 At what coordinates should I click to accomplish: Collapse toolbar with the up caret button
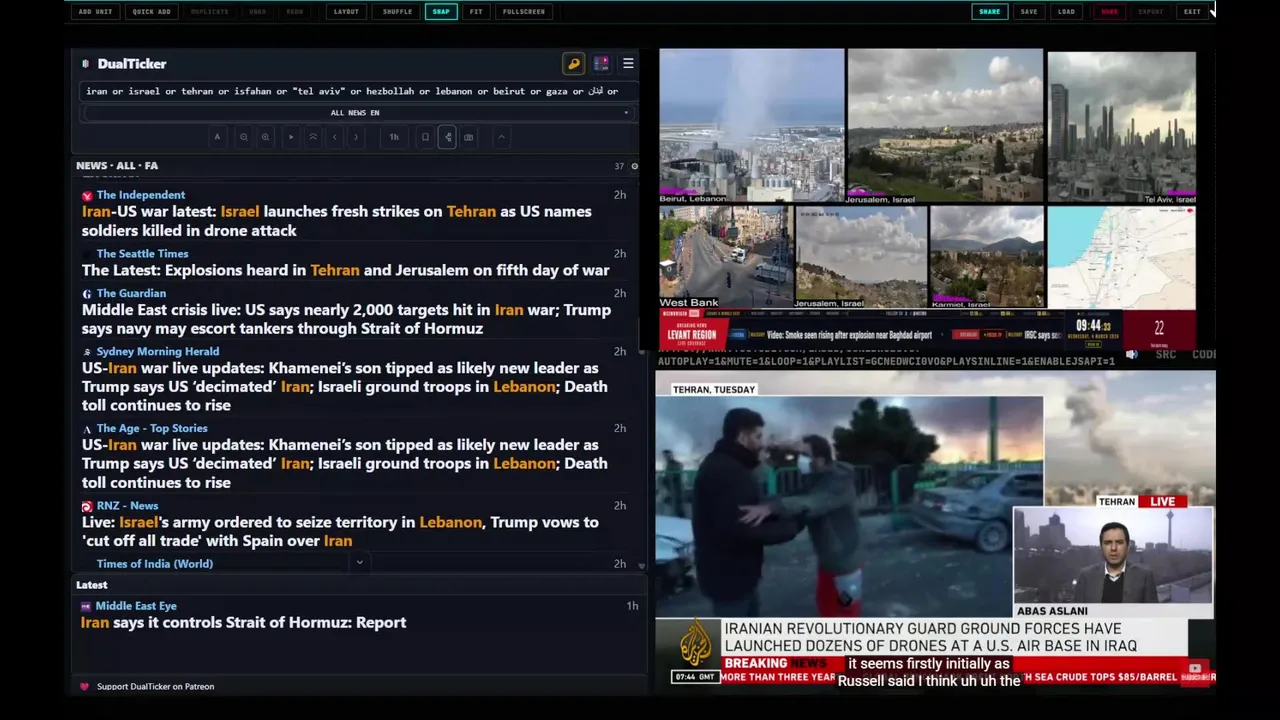coord(501,137)
